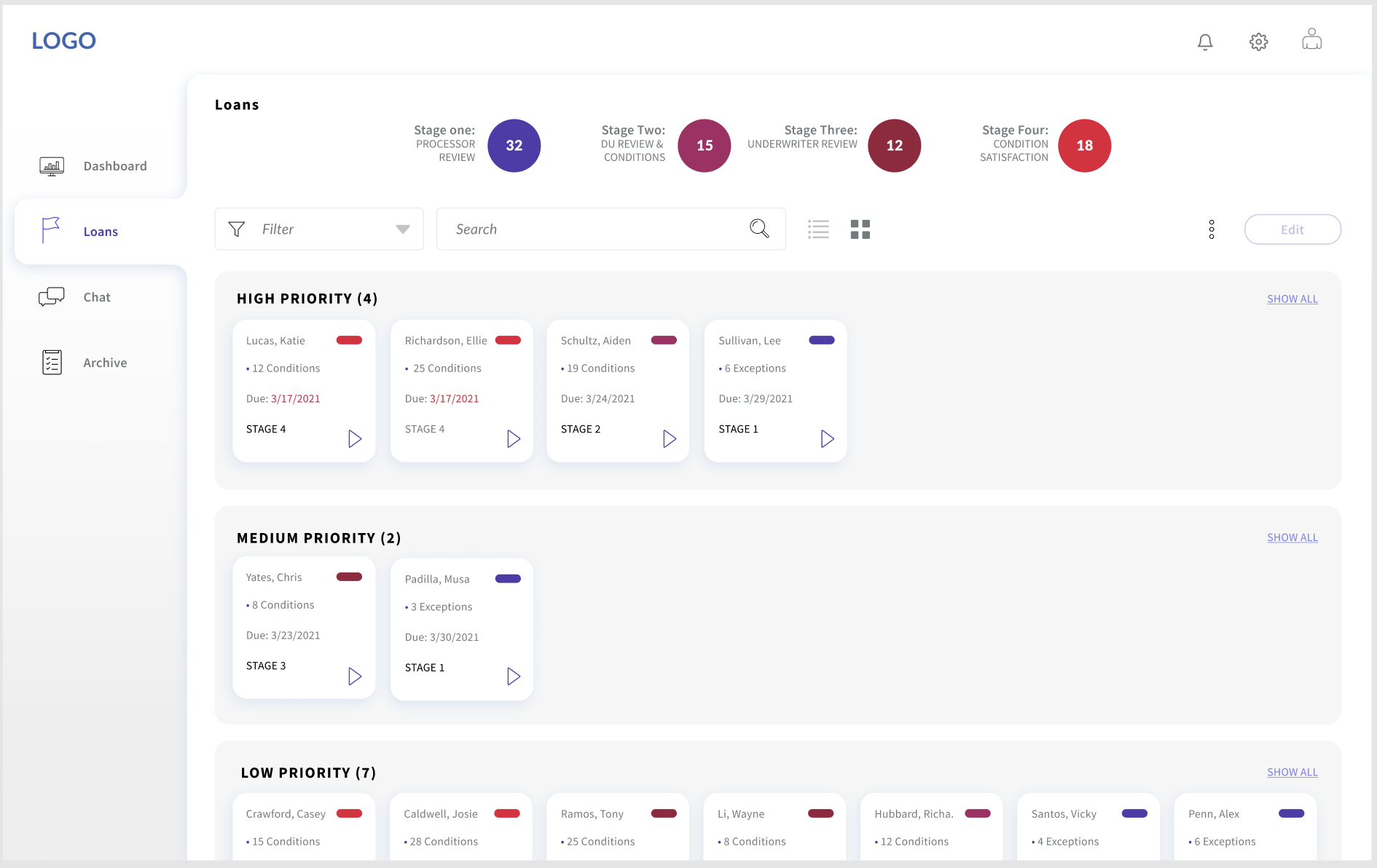
Task: Click Stage one circle showing 32
Action: tap(514, 146)
